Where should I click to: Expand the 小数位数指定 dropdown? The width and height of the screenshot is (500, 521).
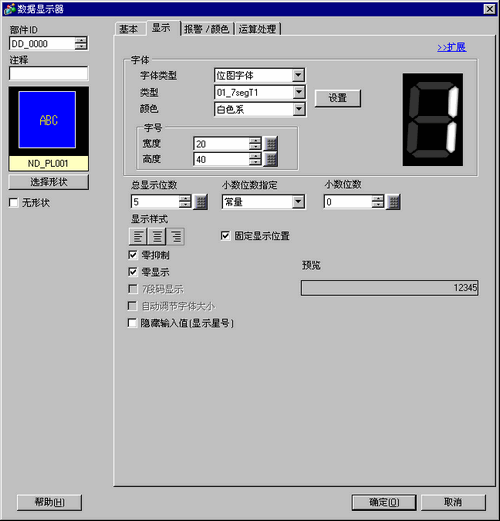pos(298,202)
